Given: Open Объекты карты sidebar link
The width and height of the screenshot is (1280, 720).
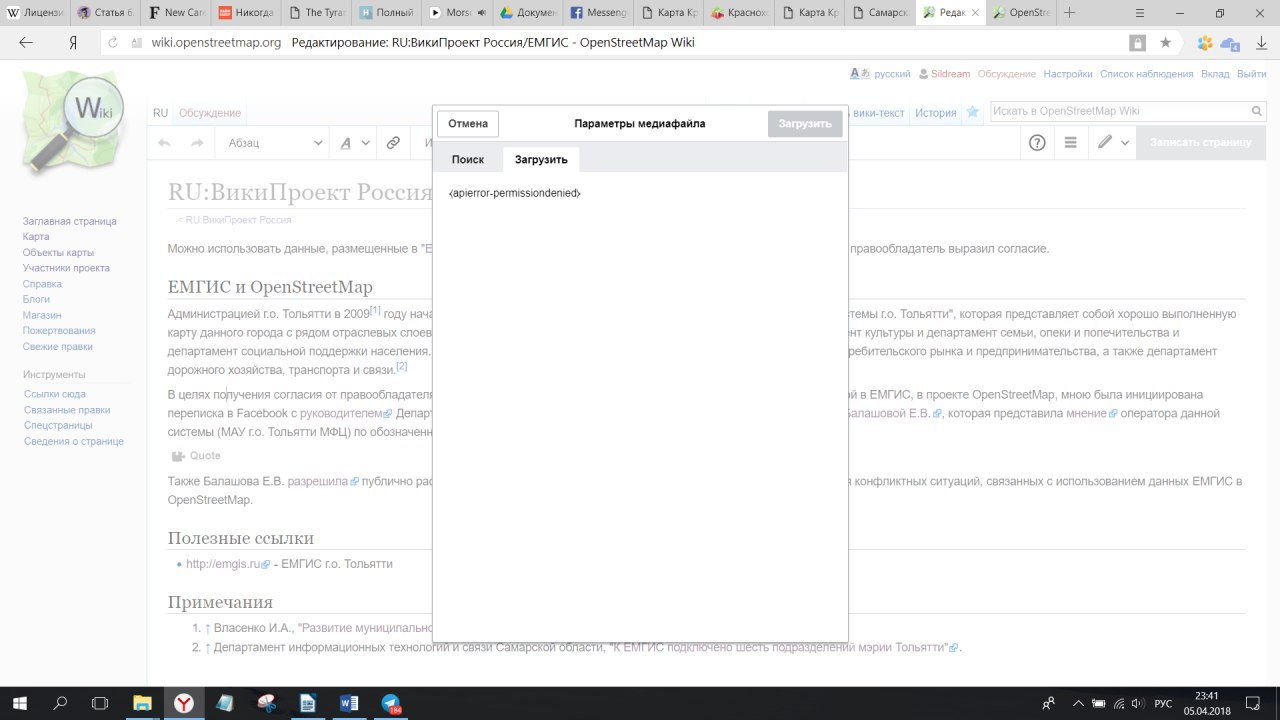Looking at the screenshot, I should [59, 253].
